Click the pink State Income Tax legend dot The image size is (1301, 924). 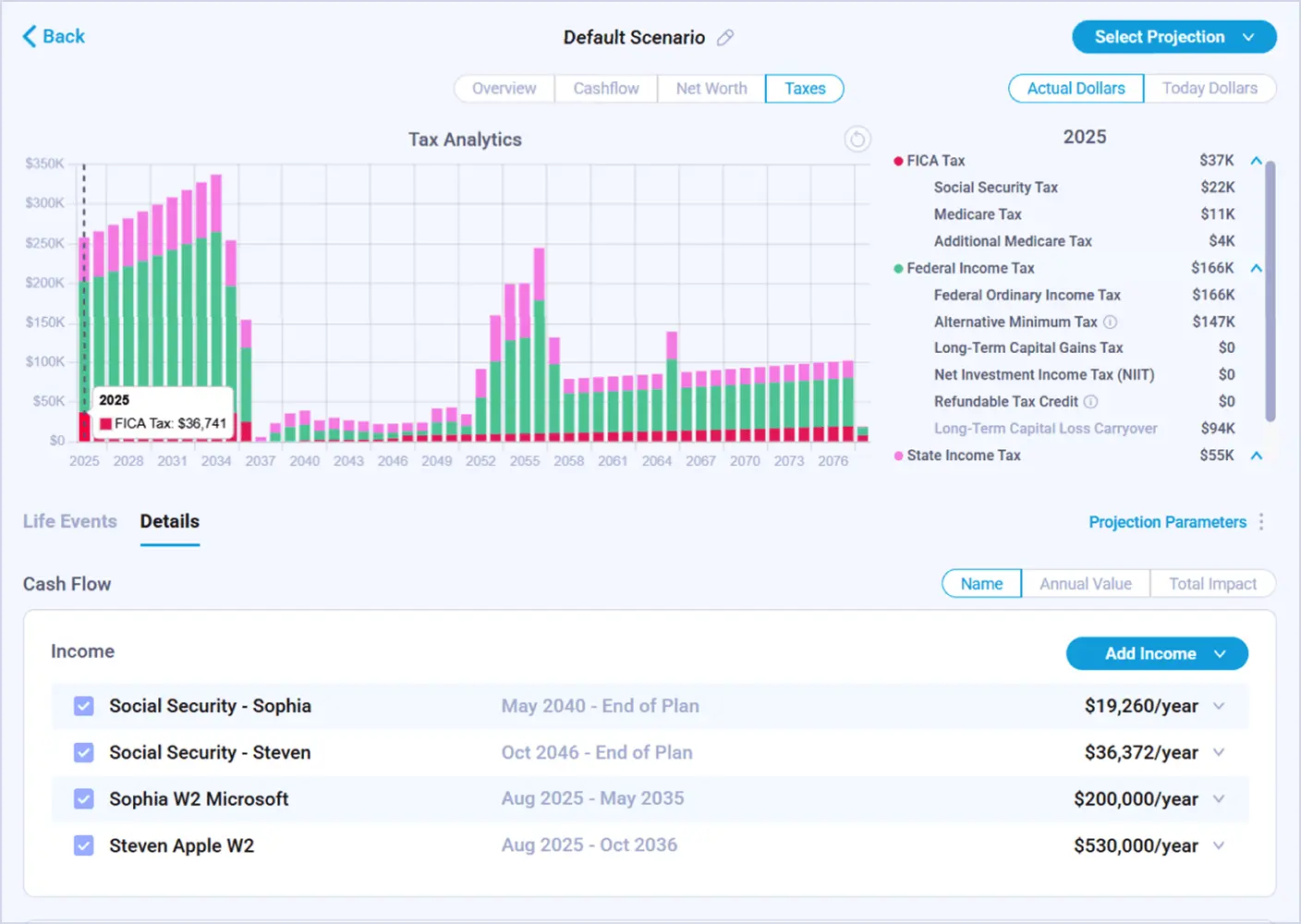(x=898, y=456)
